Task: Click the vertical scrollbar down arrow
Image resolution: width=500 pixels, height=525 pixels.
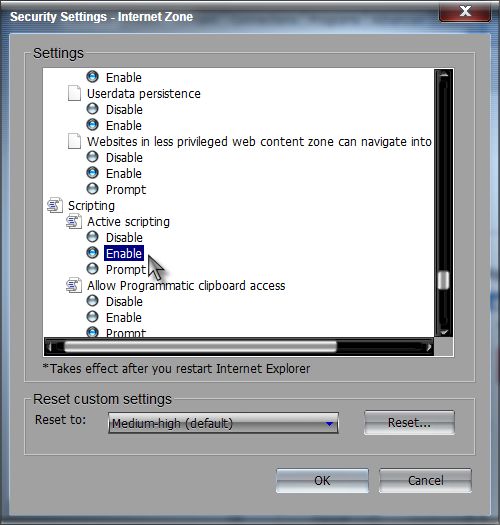Action: 444,331
